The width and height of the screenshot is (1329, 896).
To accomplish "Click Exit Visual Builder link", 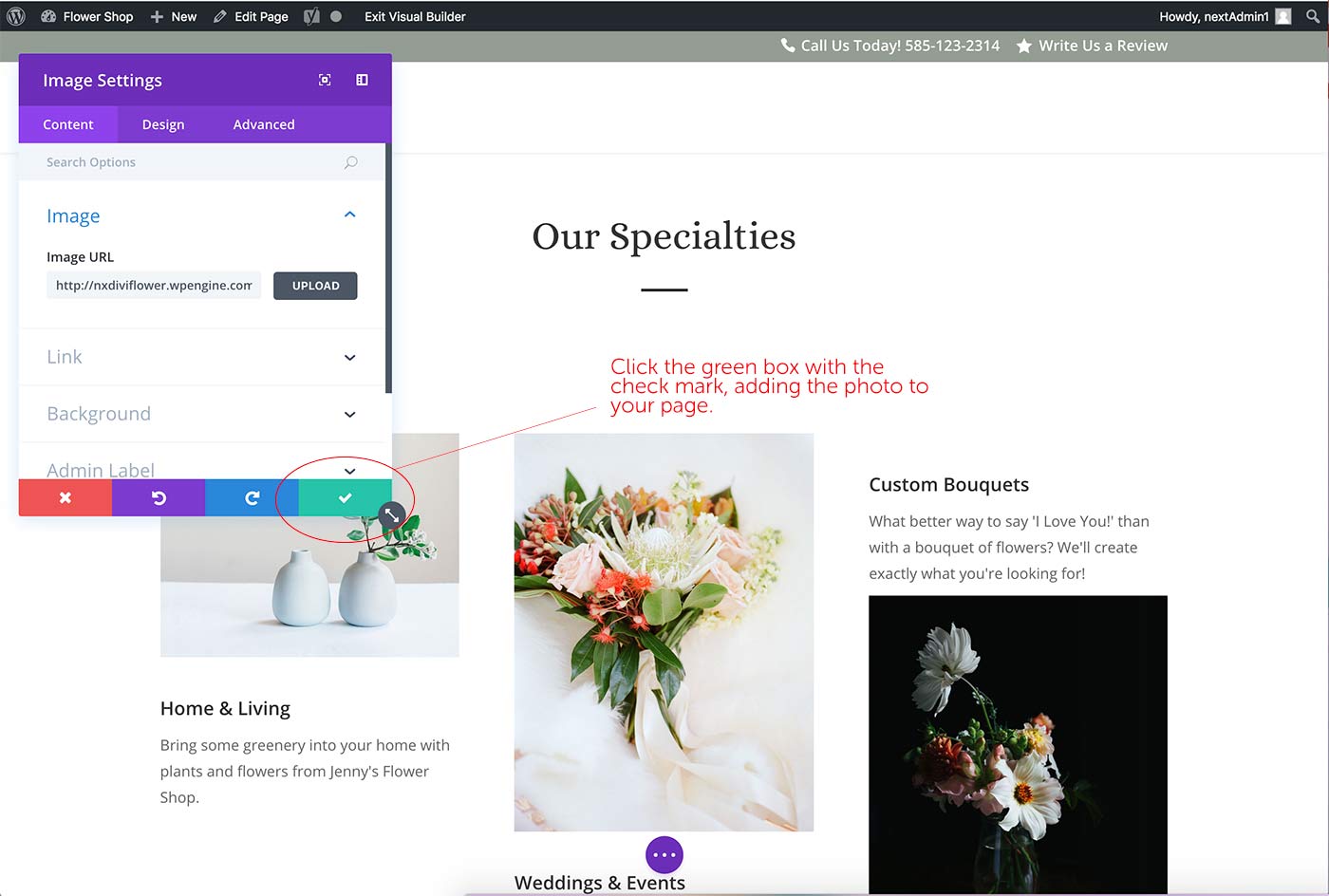I will coord(415,16).
